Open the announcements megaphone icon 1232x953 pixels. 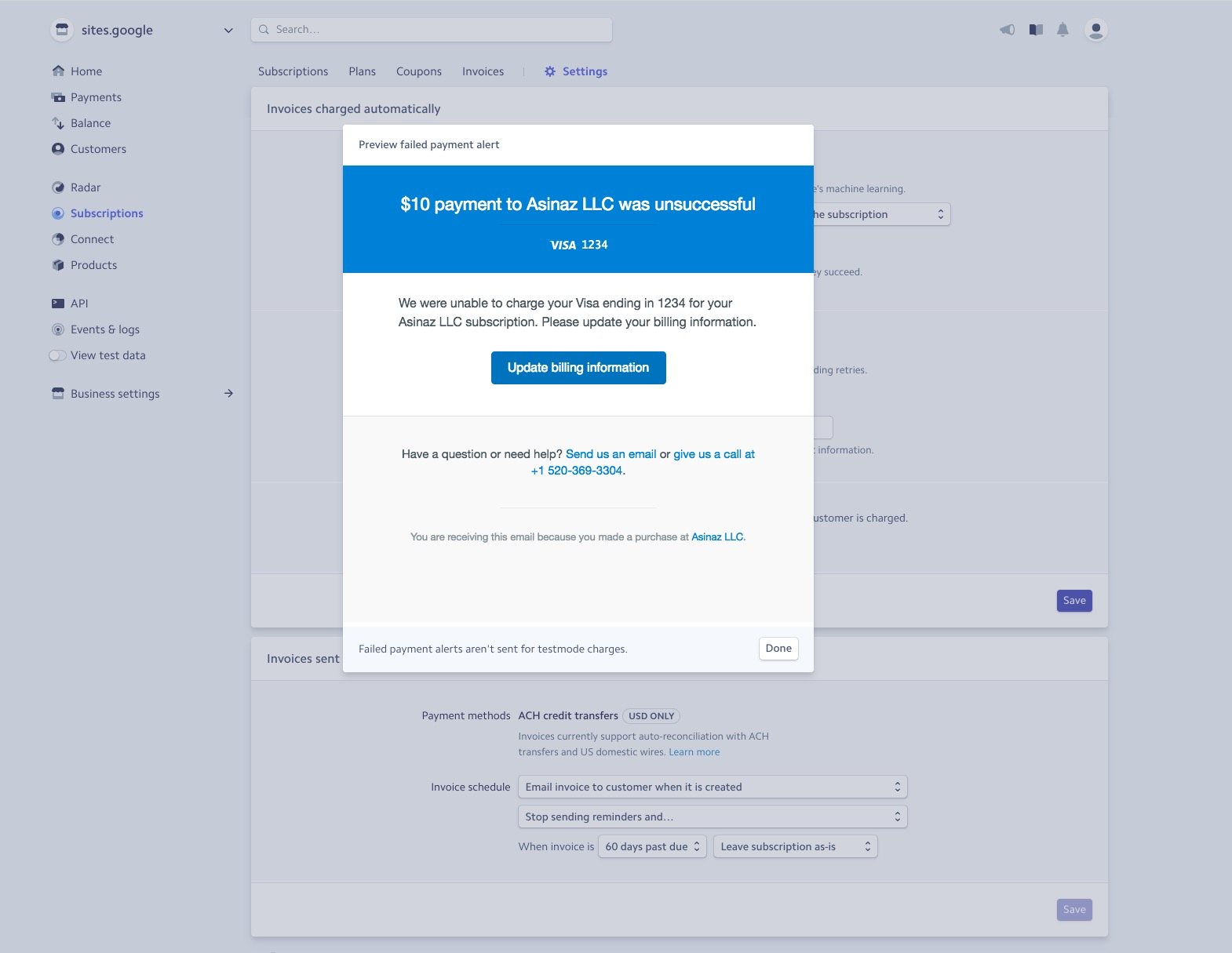point(1007,30)
